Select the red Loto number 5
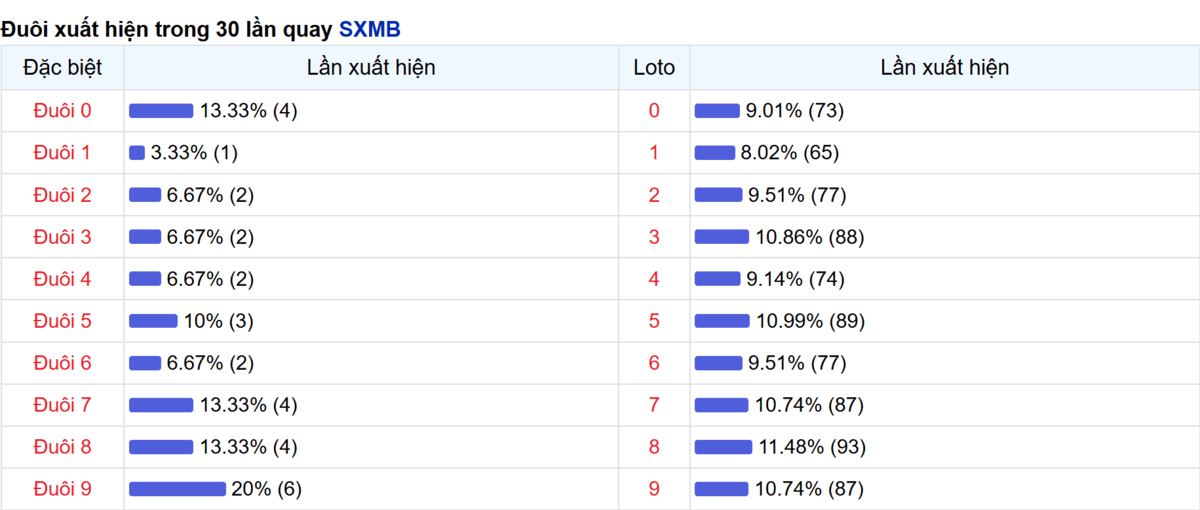Viewport: 1200px width, 510px height. [x=654, y=321]
